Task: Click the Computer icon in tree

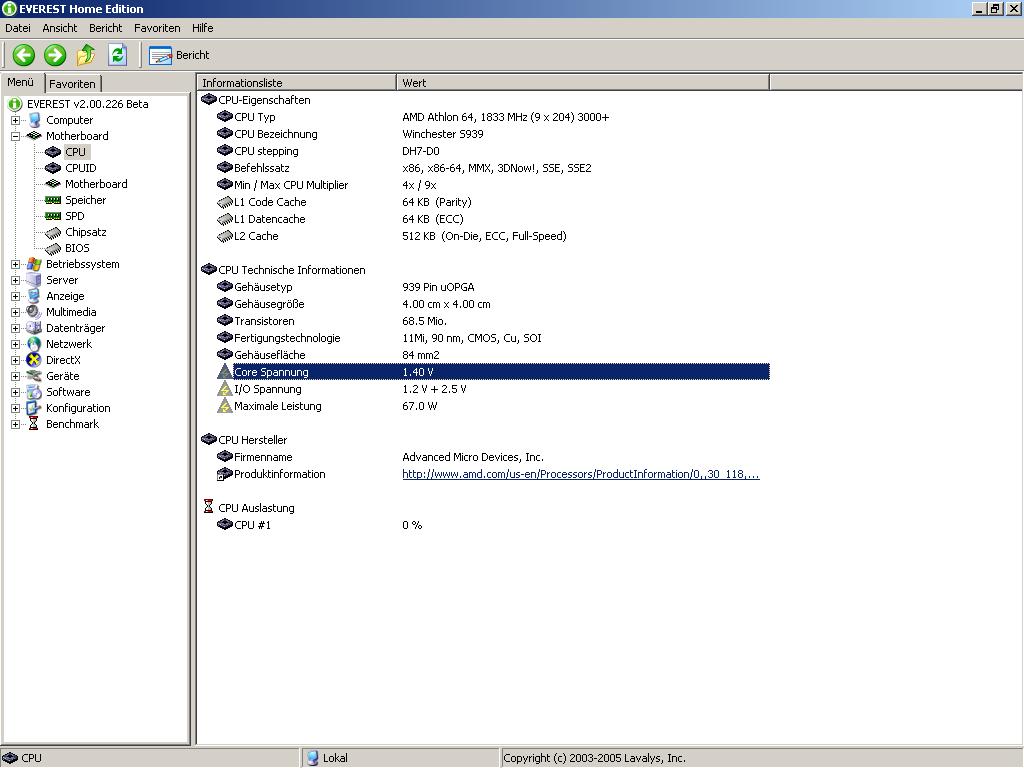Action: click(x=35, y=120)
